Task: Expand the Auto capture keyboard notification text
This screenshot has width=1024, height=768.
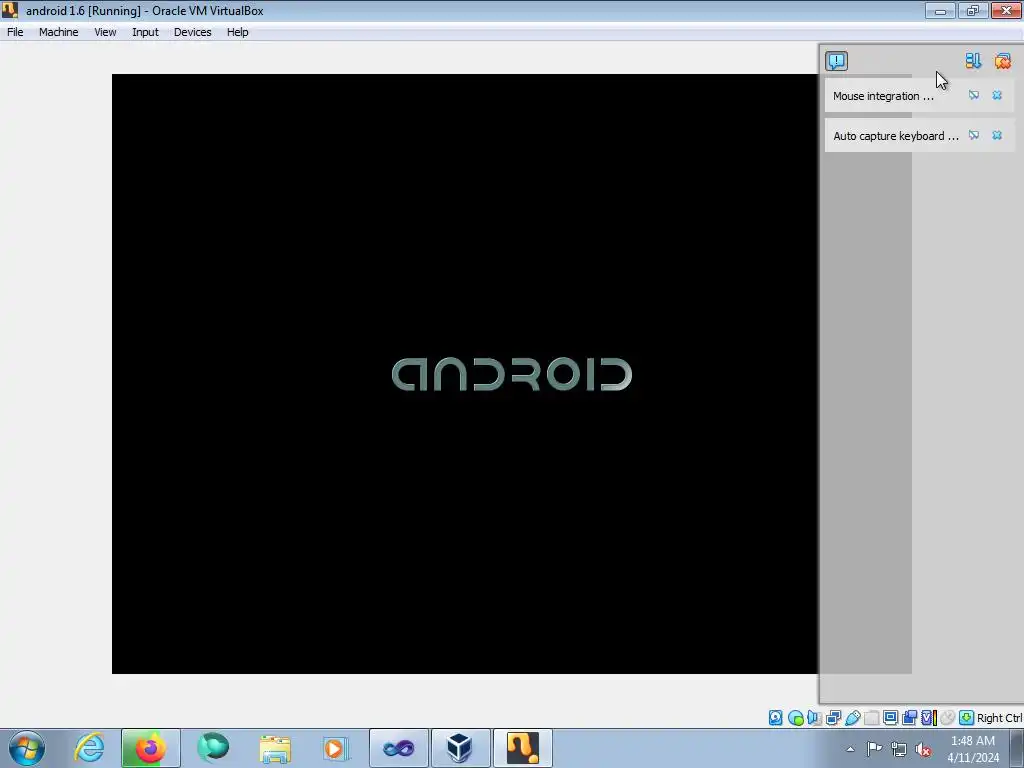Action: pos(895,136)
